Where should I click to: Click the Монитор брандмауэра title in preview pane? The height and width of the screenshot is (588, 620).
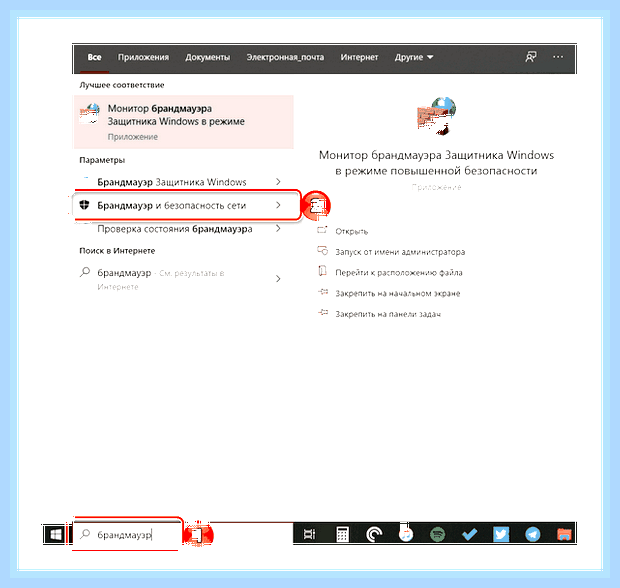click(436, 163)
